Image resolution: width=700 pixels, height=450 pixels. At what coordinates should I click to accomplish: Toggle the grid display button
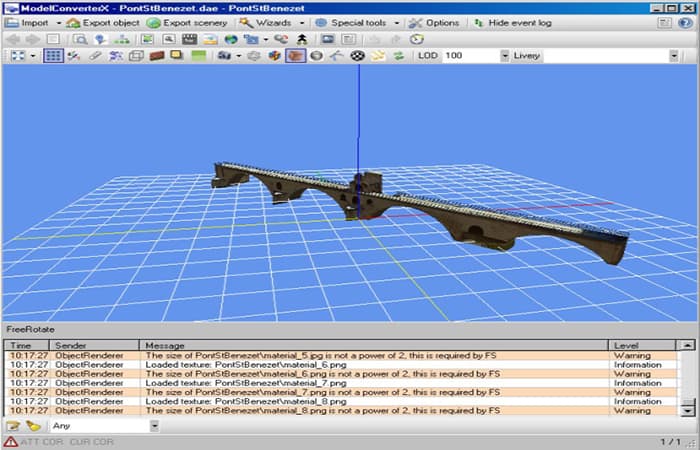pyautogui.click(x=53, y=56)
